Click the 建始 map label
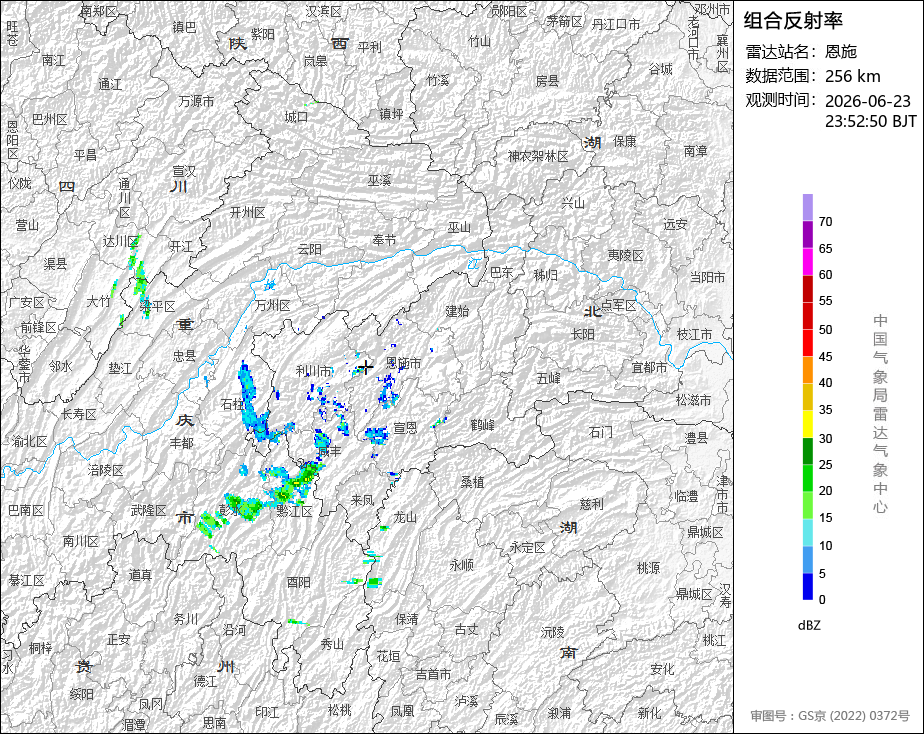This screenshot has width=924, height=734. pos(457,311)
